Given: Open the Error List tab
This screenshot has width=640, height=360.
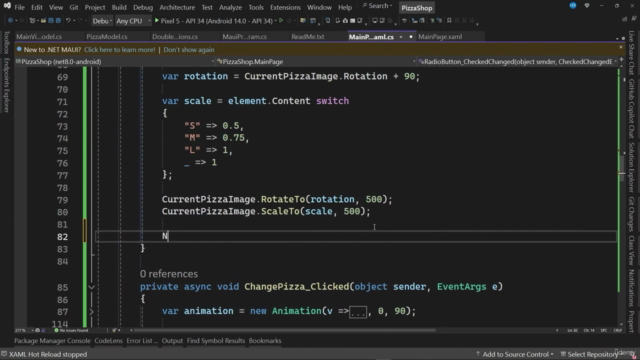Looking at the screenshot, I should point(142,341).
